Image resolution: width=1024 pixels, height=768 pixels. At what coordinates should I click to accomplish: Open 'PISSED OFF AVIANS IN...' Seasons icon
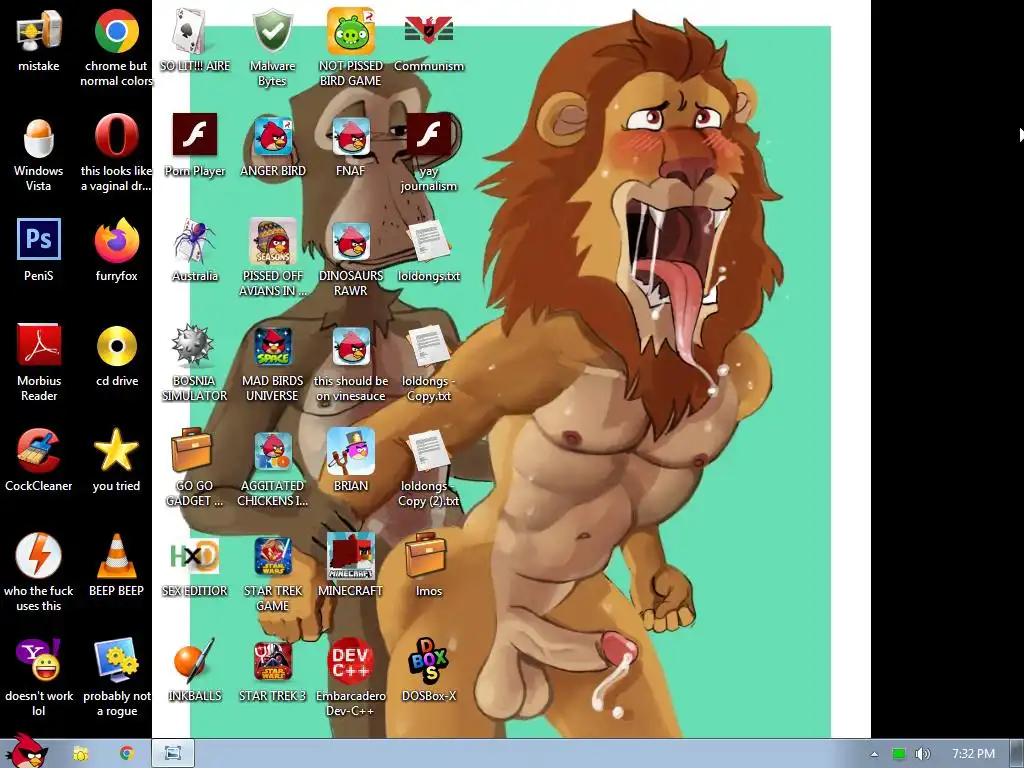coord(272,241)
